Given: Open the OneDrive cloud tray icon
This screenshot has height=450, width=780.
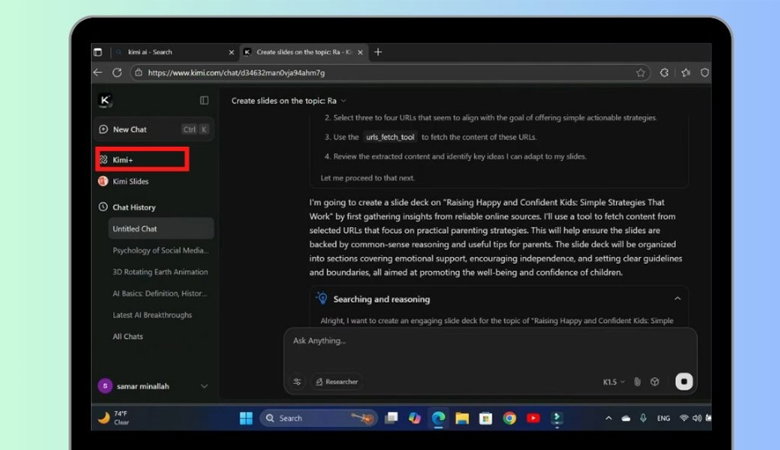Looking at the screenshot, I should click(626, 419).
